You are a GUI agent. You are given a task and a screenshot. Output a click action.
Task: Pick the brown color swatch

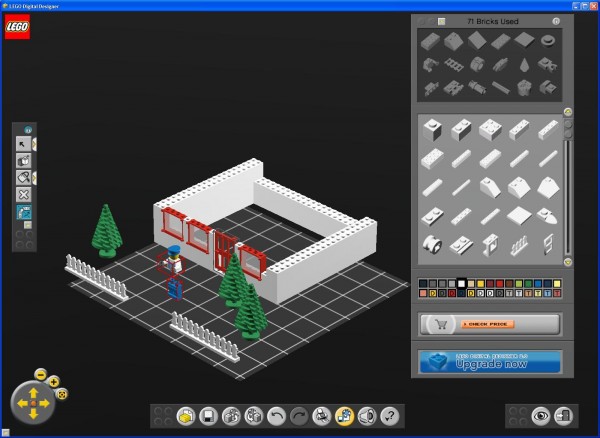click(509, 283)
